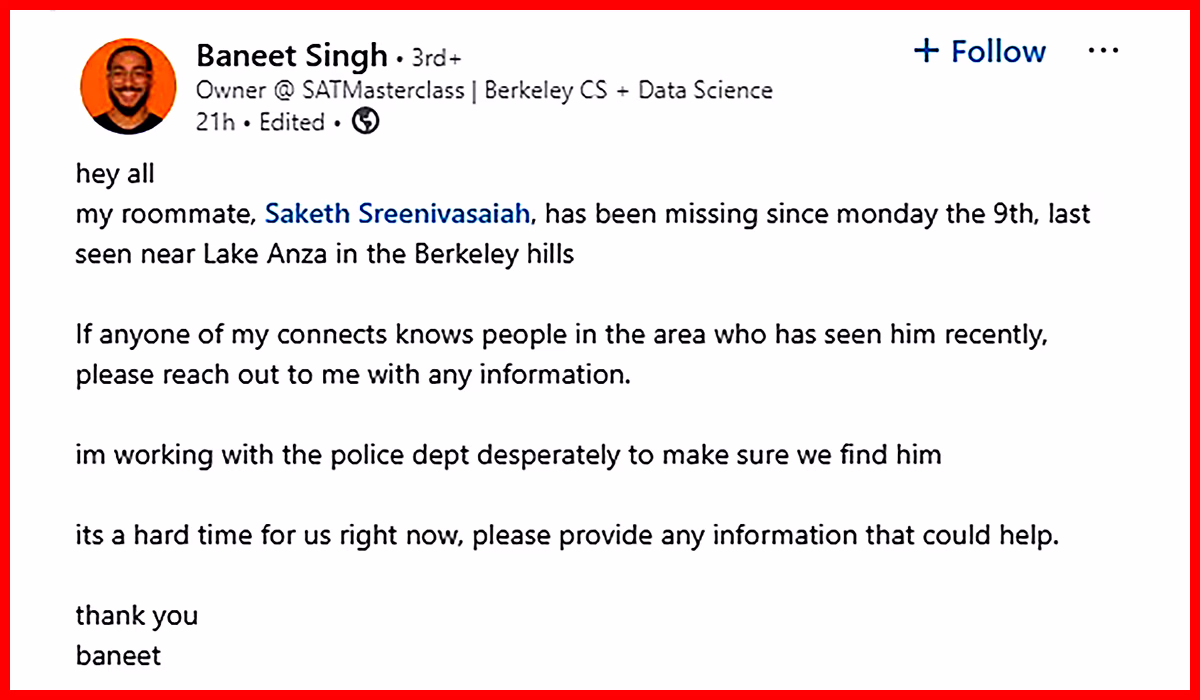Follow Baneet Singh using the Follow button
The image size is (1200, 700).
pyautogui.click(x=980, y=50)
